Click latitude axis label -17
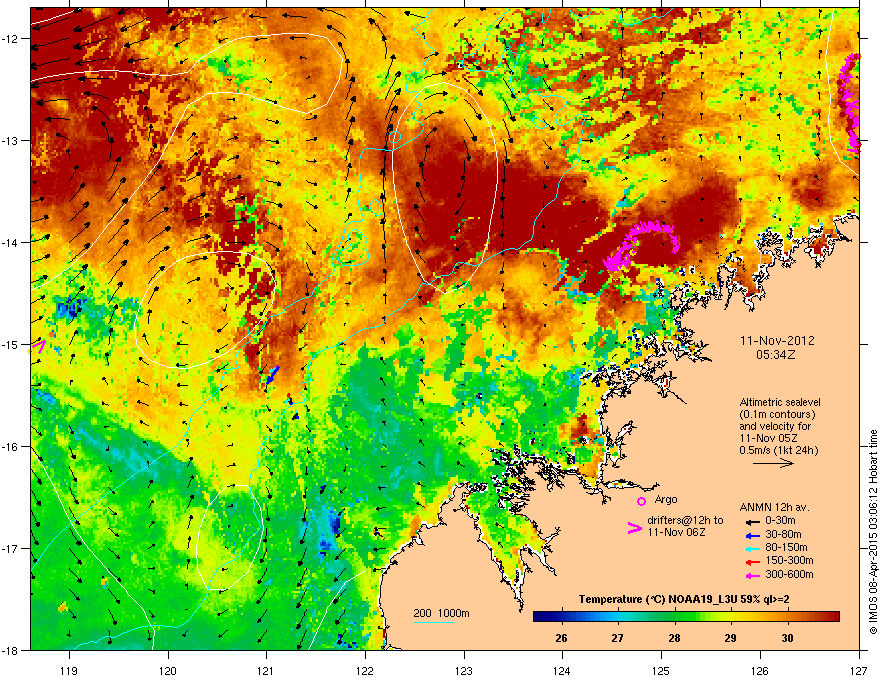Screen dimensions: 880x680 coord(10,548)
